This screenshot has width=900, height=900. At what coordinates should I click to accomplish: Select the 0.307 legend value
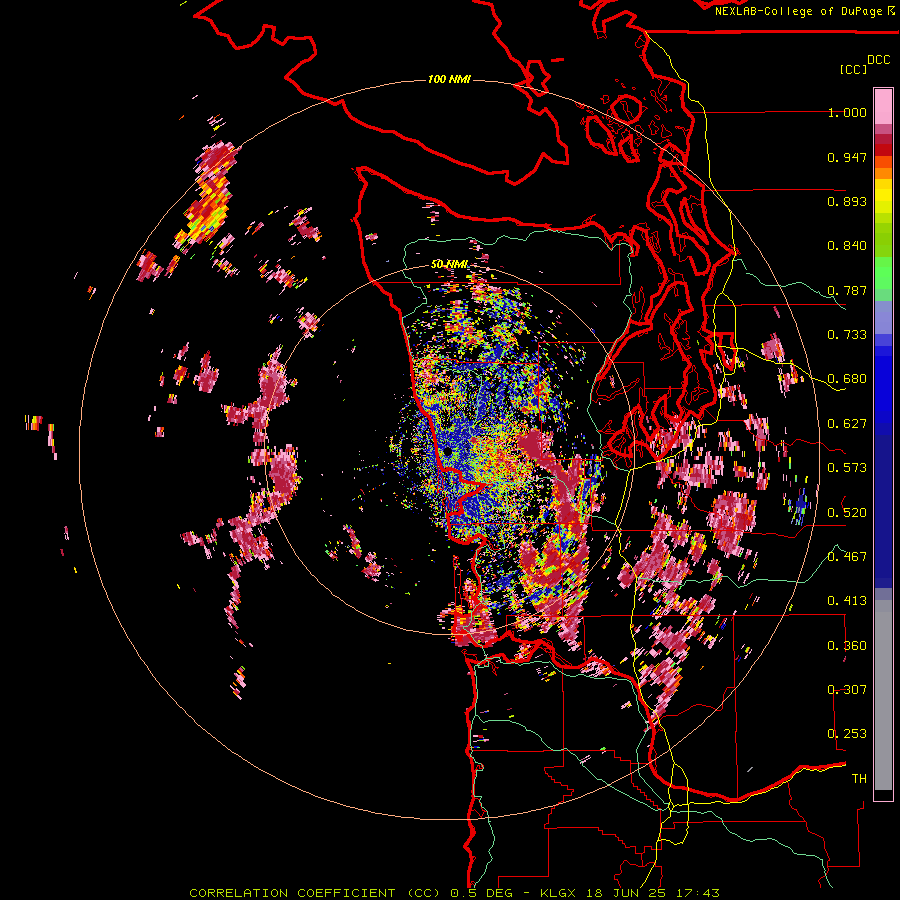[x=847, y=689]
